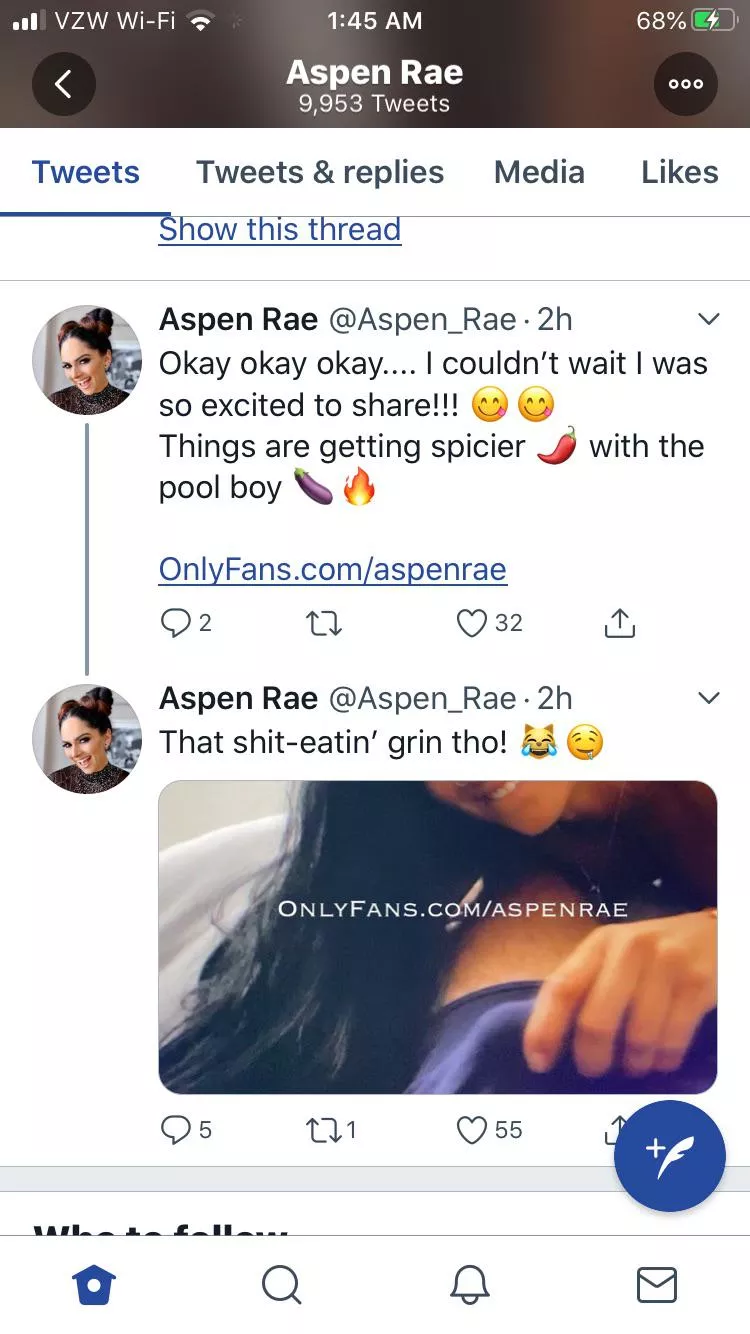Image resolution: width=750 pixels, height=1334 pixels.
Task: Expand the dropdown on the first Aspen Rae tweet
Action: (x=709, y=319)
